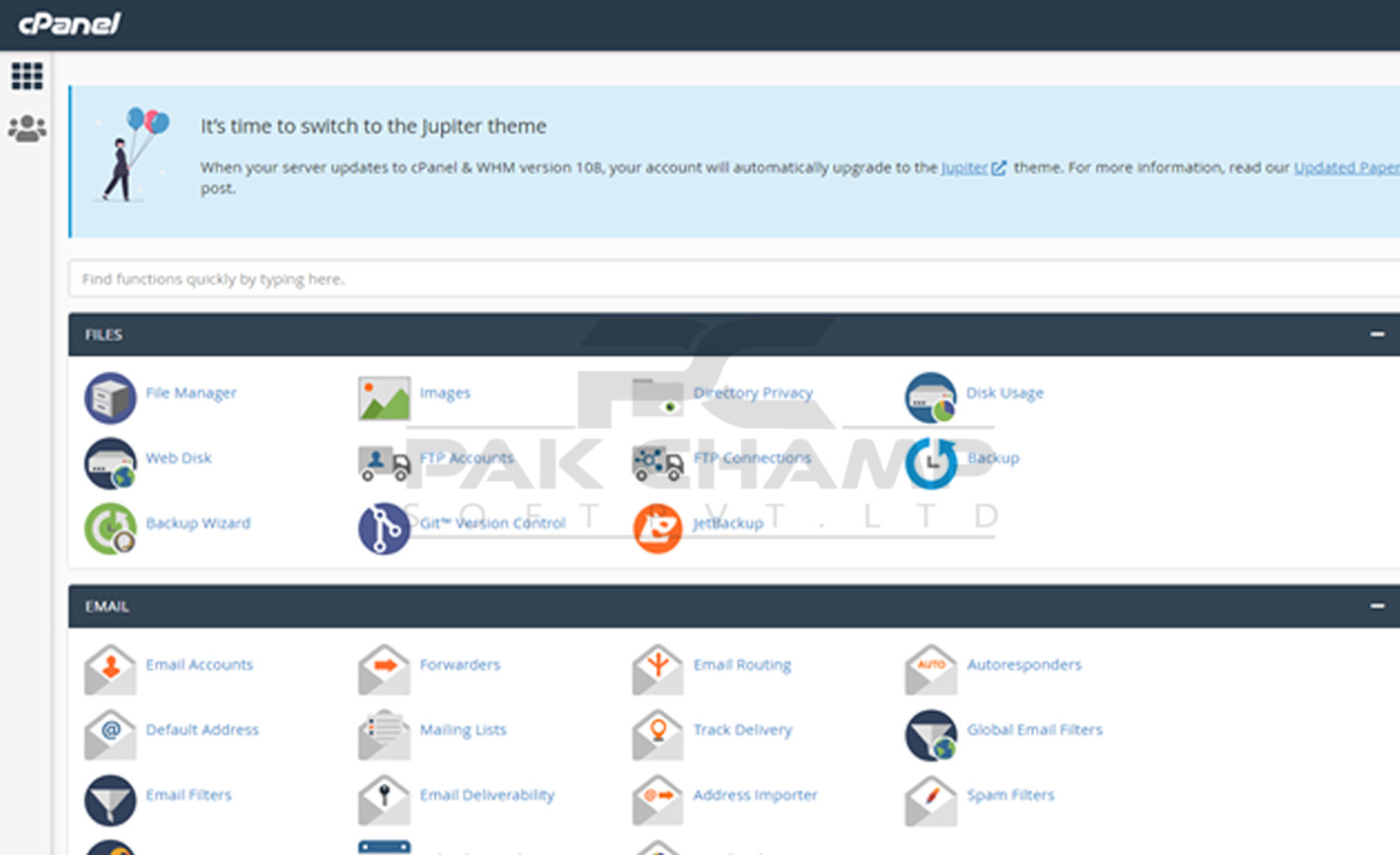
Task: Open the Email Routing icon
Action: tap(658, 670)
